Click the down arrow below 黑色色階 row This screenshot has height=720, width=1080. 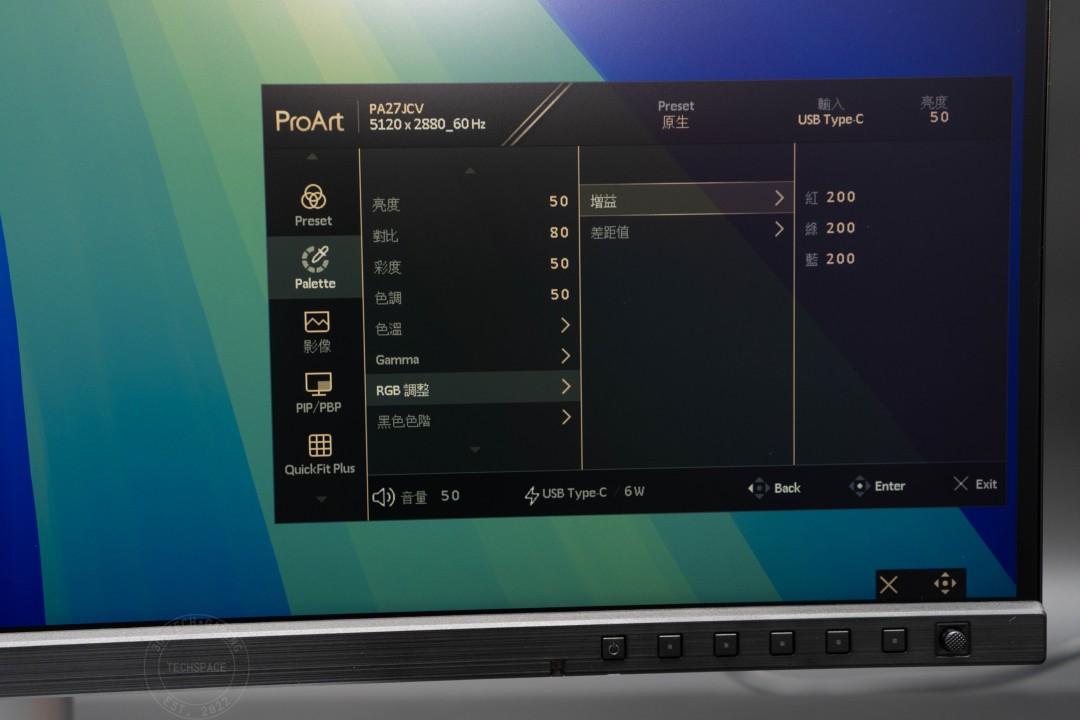[x=475, y=449]
